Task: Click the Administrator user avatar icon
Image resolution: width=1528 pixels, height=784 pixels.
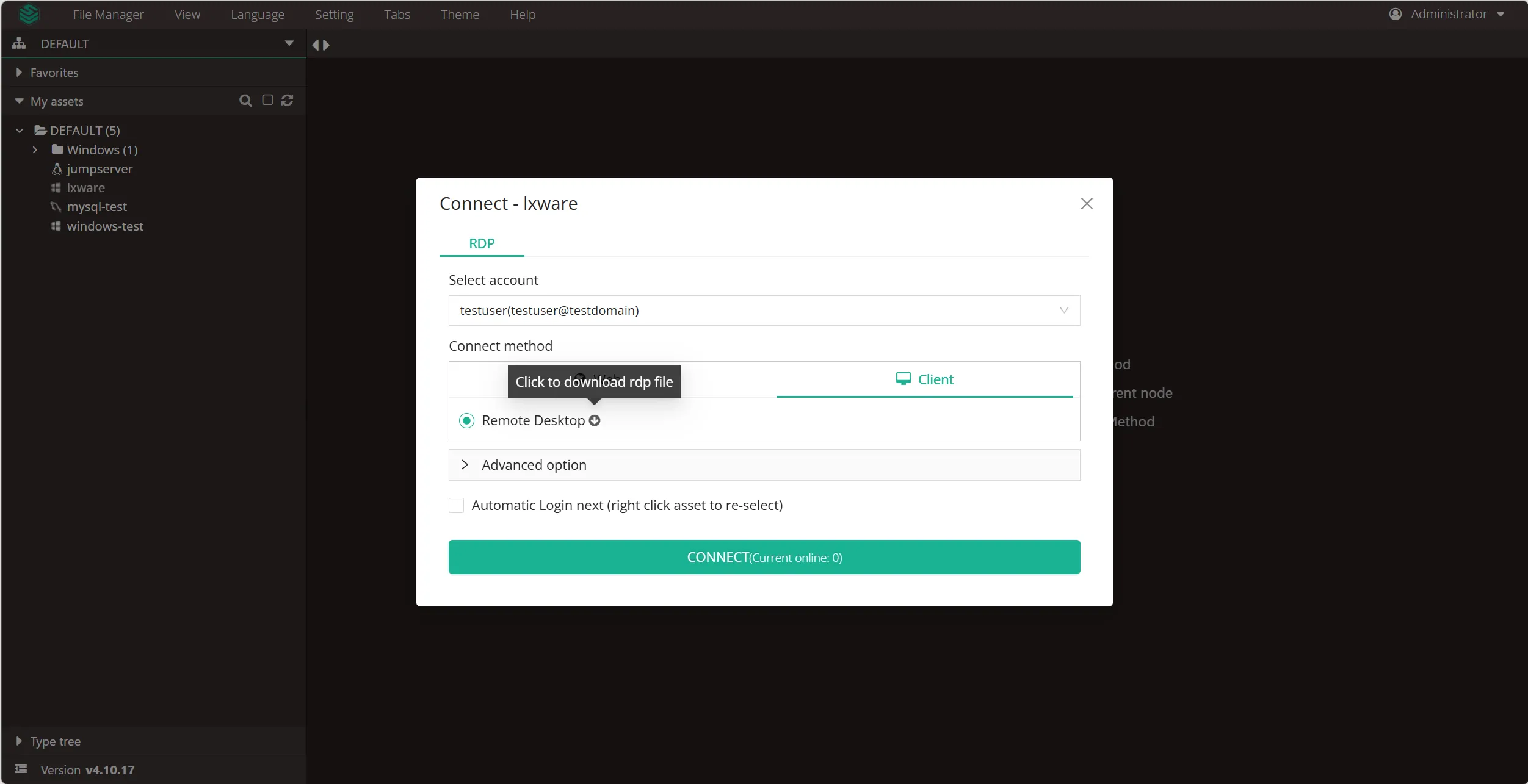Action: click(x=1396, y=14)
